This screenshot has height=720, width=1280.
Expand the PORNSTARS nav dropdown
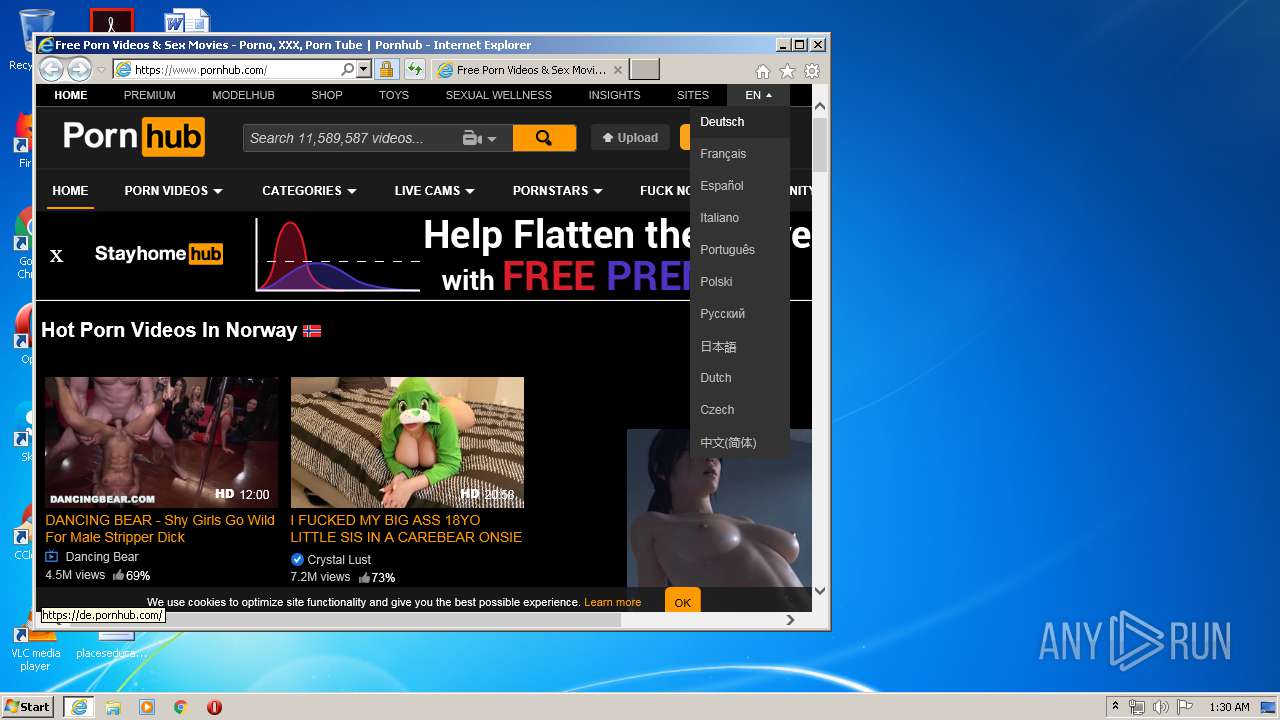557,190
